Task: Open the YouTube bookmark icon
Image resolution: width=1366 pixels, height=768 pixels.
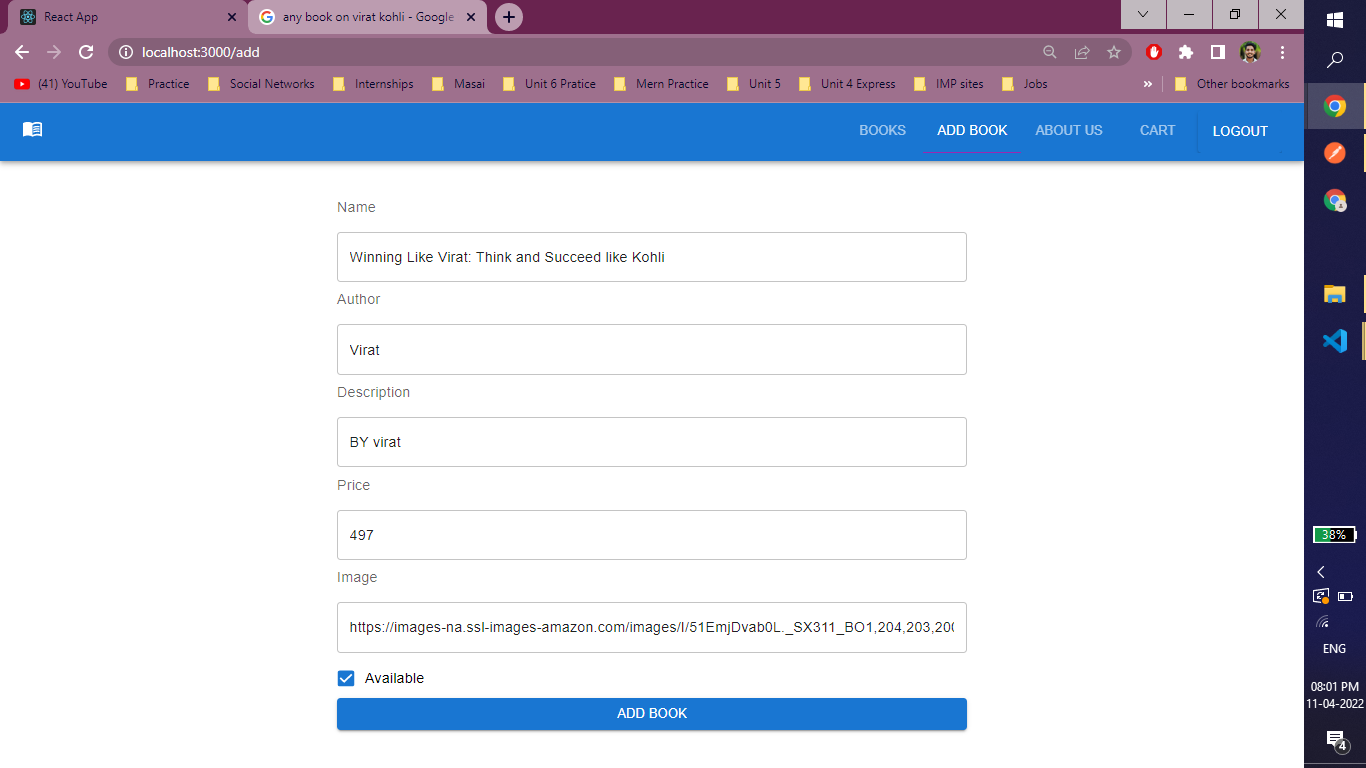Action: click(x=22, y=84)
